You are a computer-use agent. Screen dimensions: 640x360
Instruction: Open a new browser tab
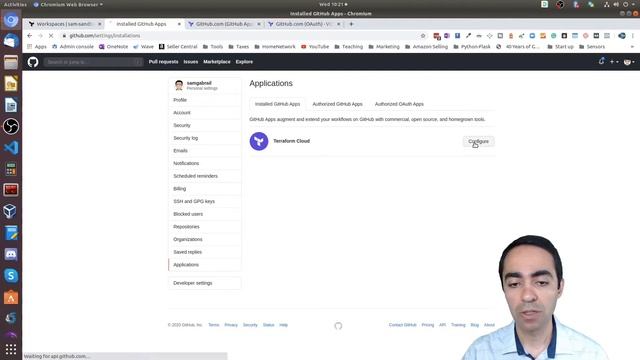pyautogui.click(x=351, y=24)
